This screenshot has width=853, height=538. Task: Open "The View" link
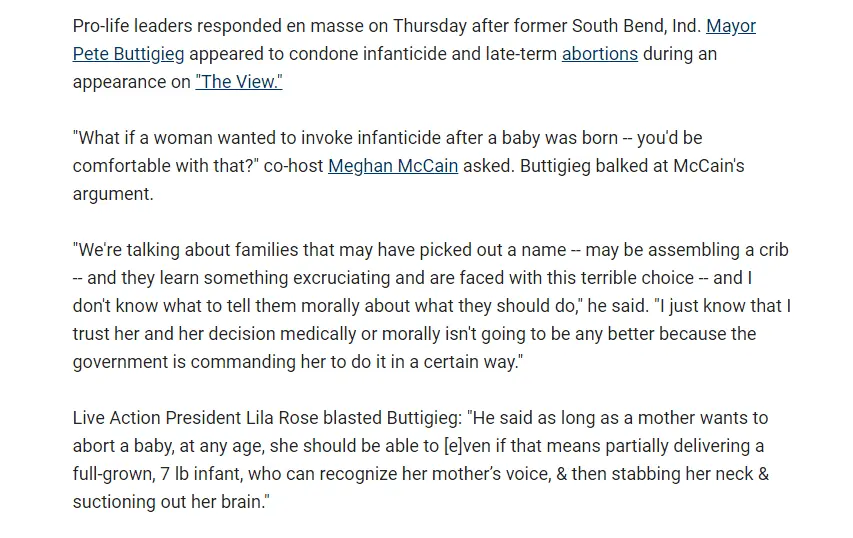pyautogui.click(x=239, y=82)
